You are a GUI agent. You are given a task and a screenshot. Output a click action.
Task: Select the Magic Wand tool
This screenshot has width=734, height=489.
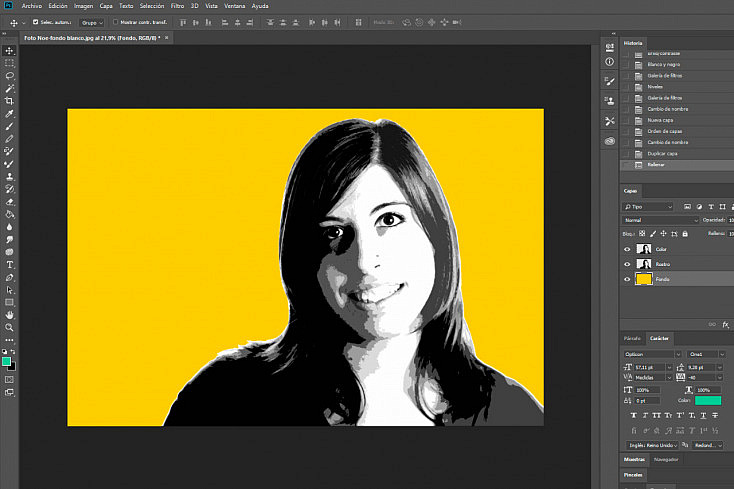click(9, 88)
